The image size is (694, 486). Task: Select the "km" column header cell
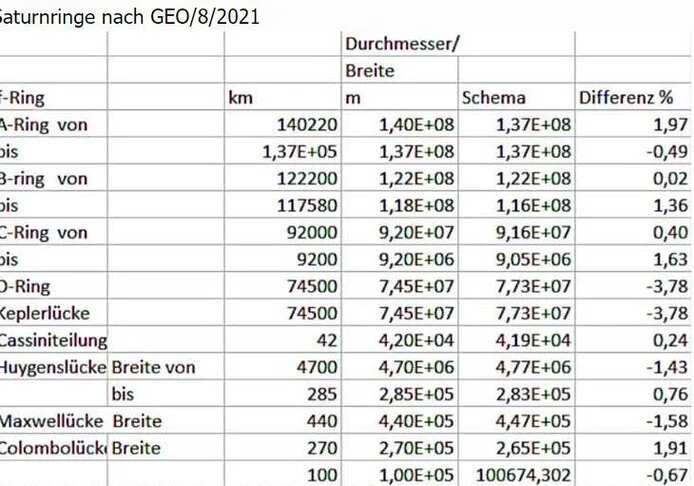[x=240, y=98]
